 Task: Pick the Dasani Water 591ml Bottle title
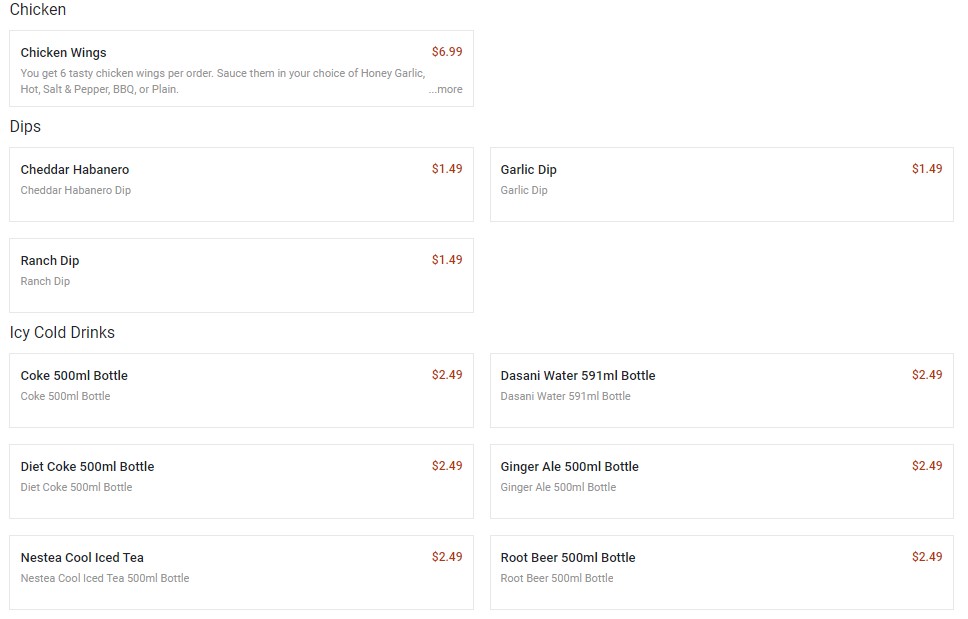click(578, 376)
